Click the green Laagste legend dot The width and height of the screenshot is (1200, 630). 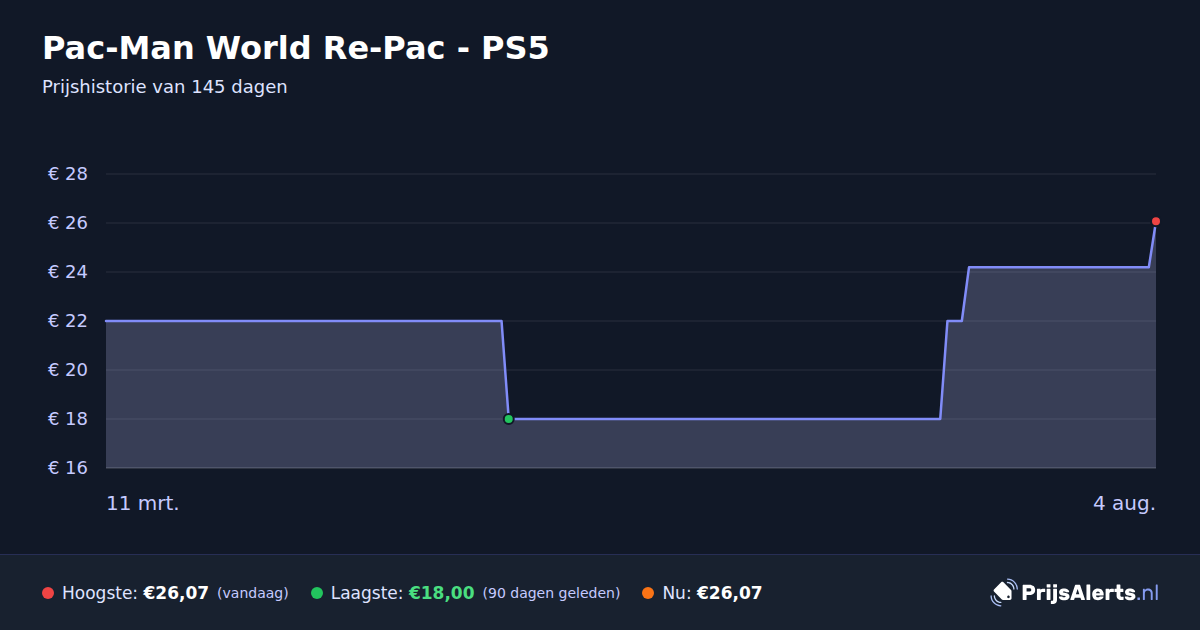[317, 593]
